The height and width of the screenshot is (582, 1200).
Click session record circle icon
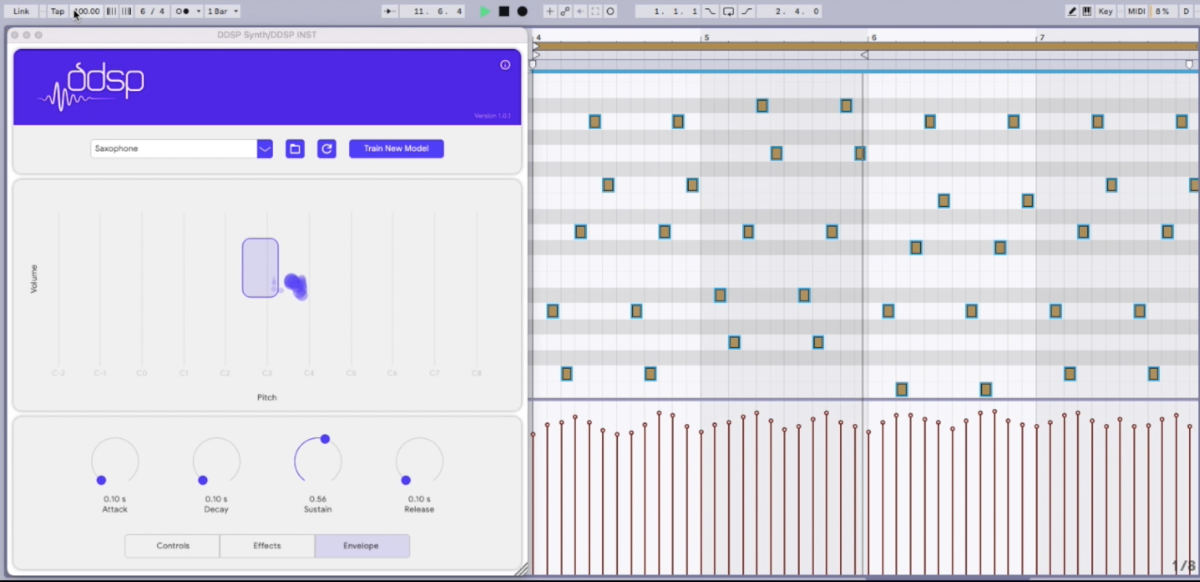pyautogui.click(x=610, y=11)
